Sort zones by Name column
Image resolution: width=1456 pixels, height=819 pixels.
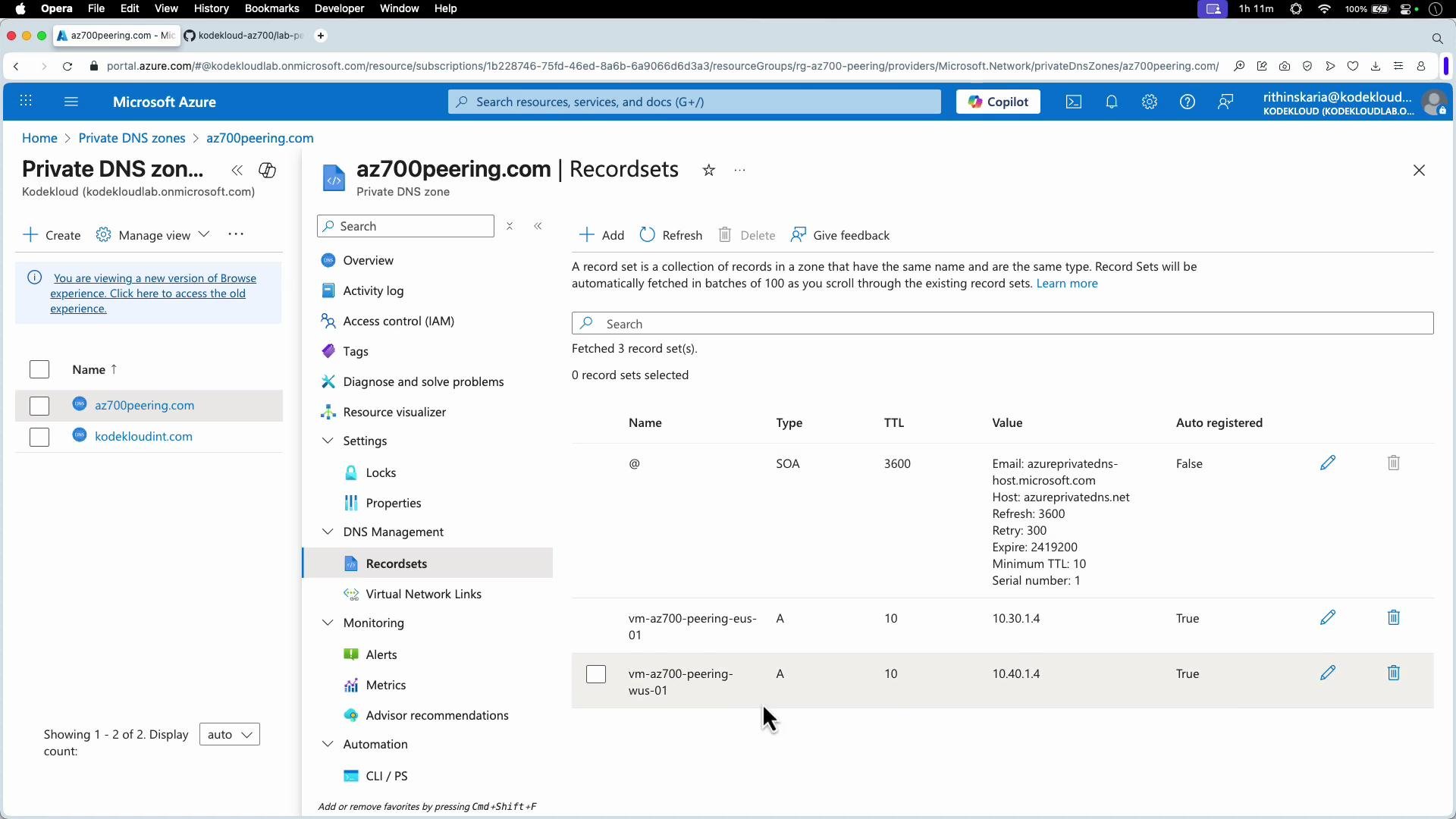[x=94, y=369]
